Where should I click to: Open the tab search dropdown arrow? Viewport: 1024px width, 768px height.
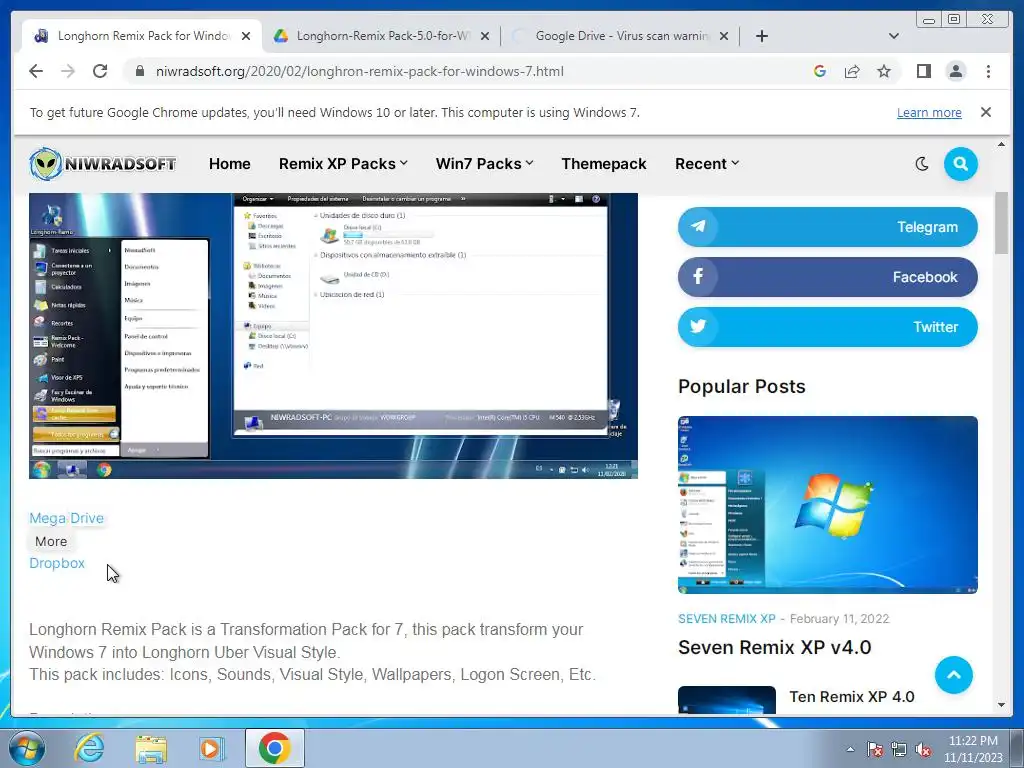pos(893,36)
